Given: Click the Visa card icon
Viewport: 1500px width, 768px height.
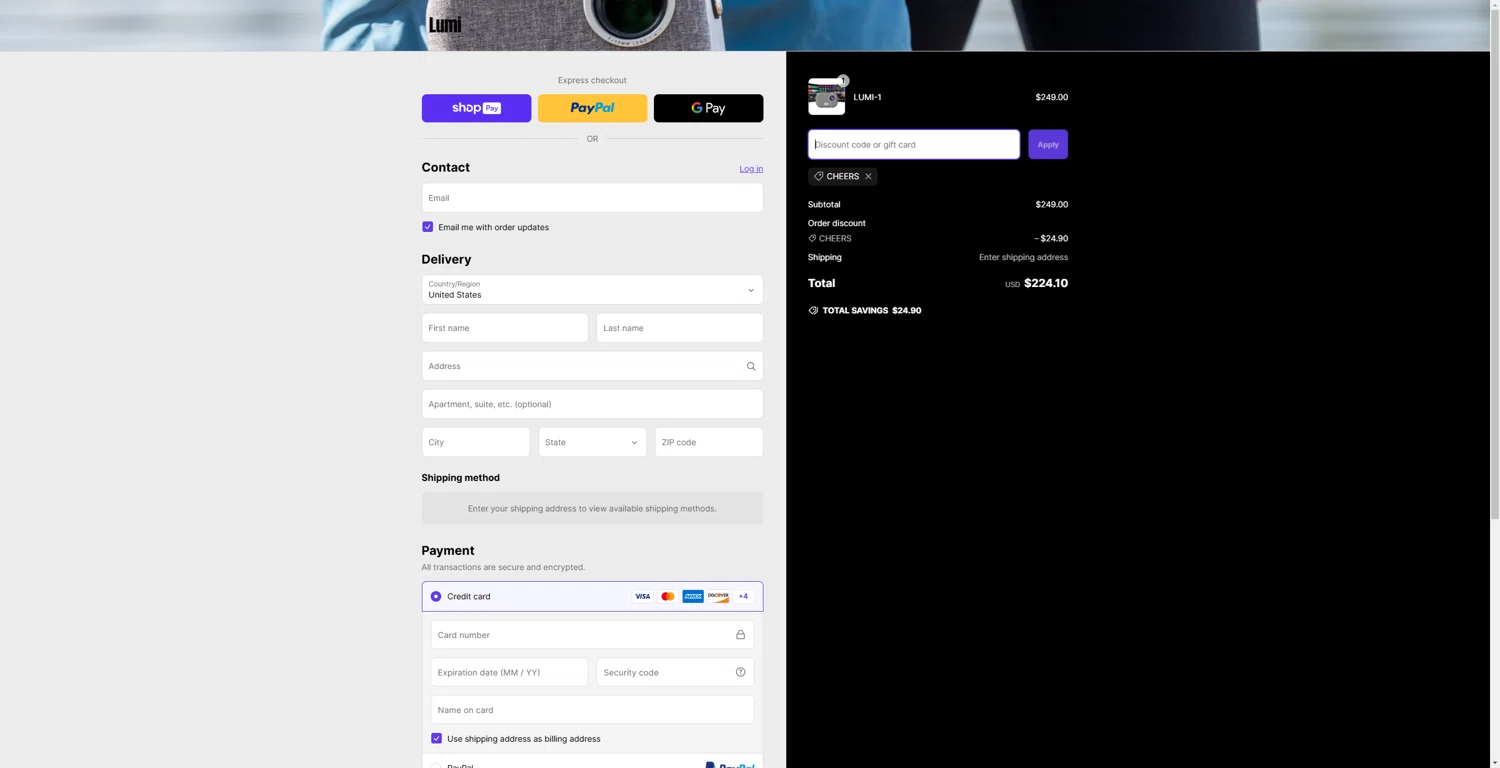Looking at the screenshot, I should tap(642, 596).
